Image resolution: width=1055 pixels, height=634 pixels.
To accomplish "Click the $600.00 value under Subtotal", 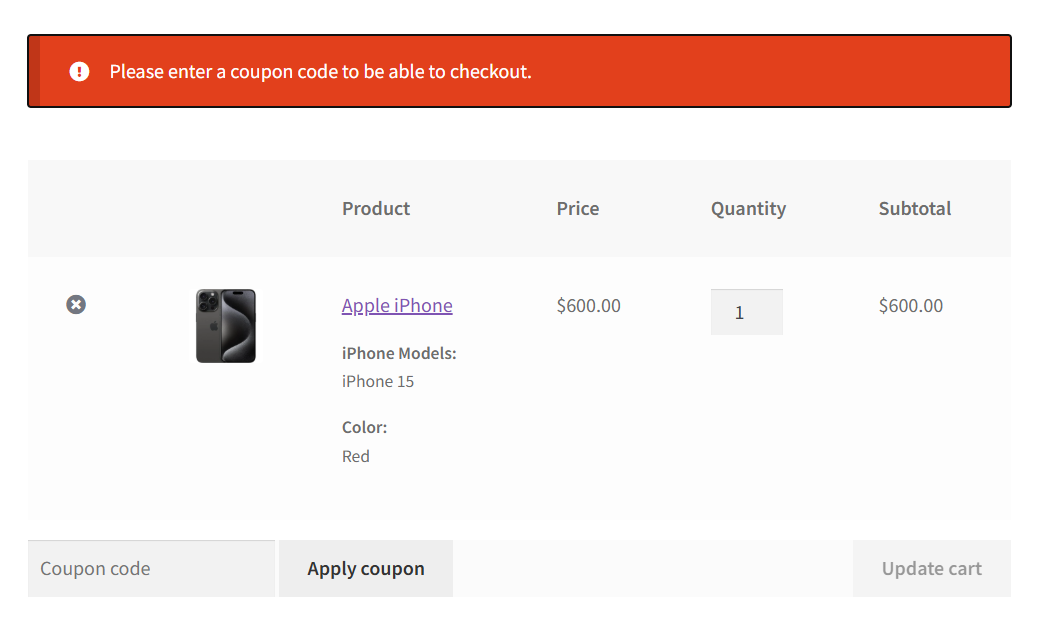I will tap(910, 305).
